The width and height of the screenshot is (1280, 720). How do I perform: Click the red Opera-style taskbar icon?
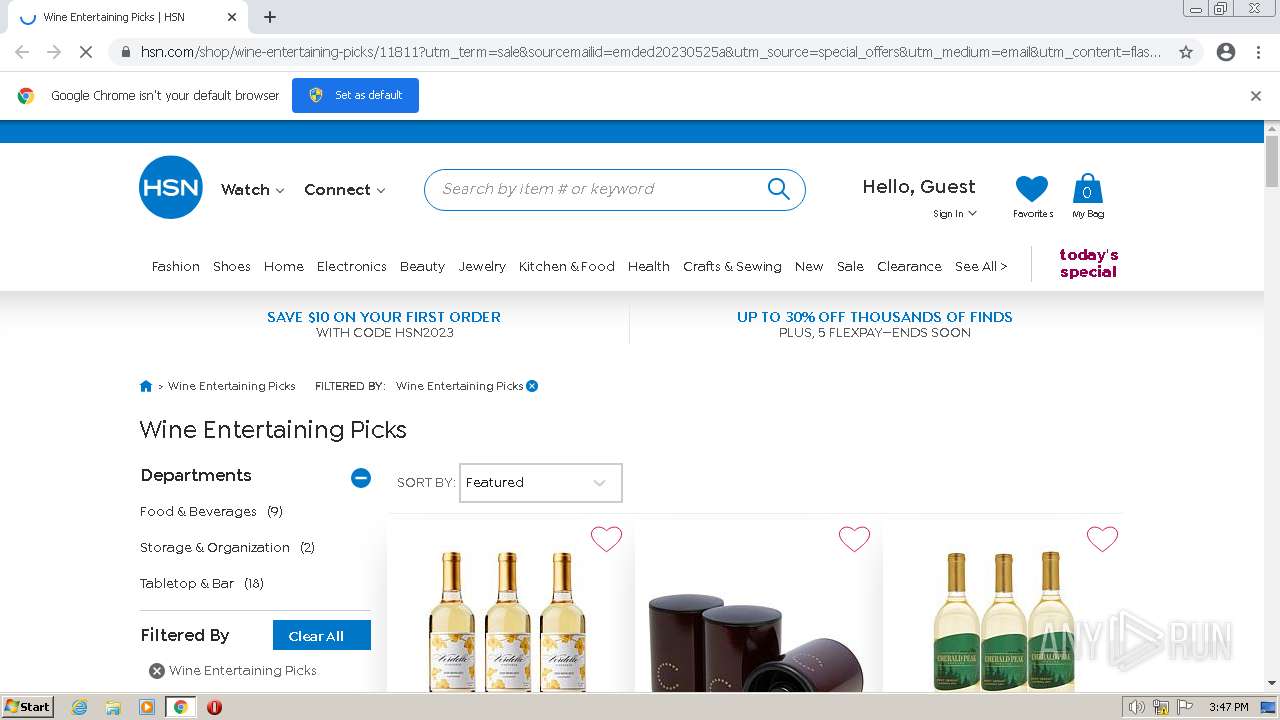(x=214, y=707)
